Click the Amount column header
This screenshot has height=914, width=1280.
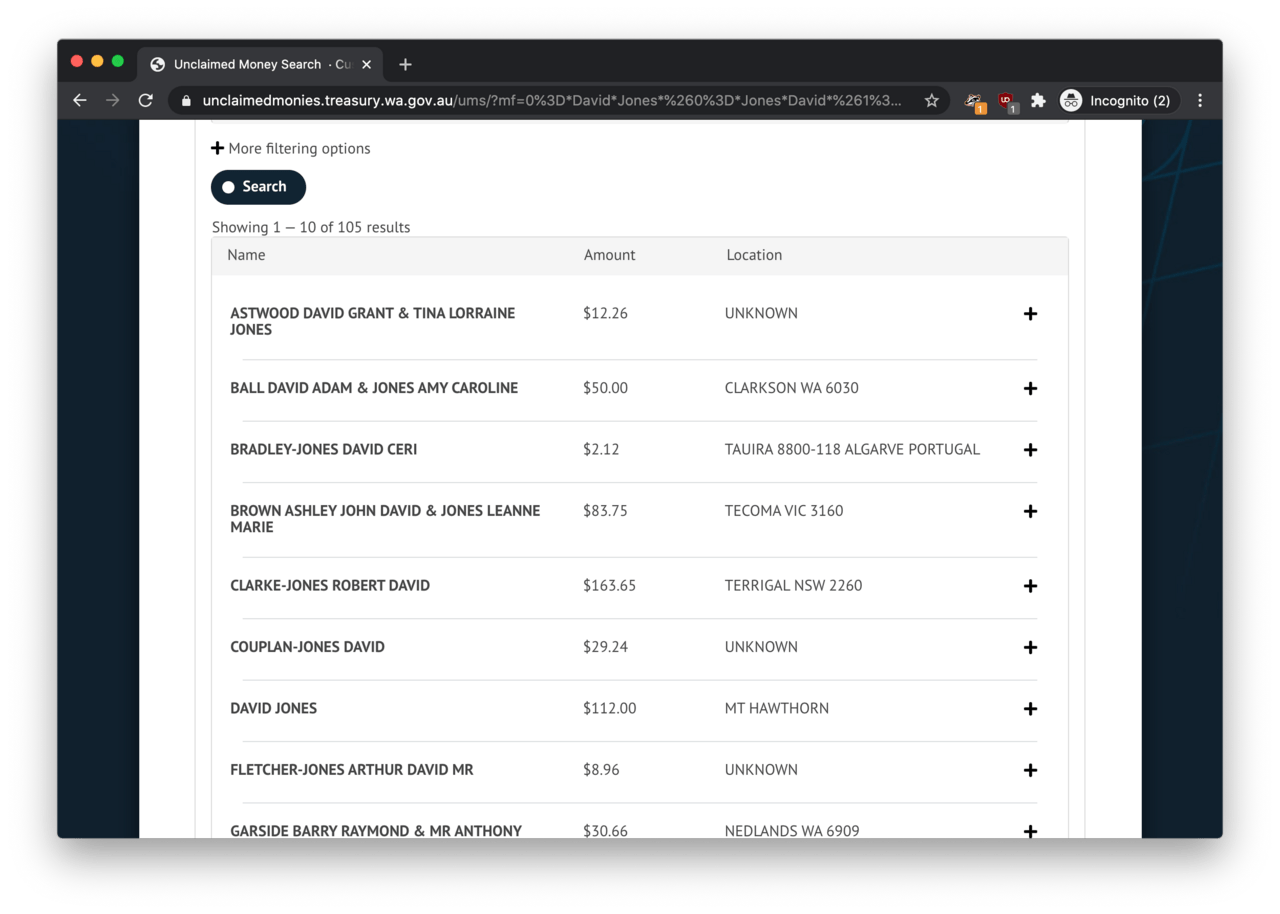tap(610, 255)
